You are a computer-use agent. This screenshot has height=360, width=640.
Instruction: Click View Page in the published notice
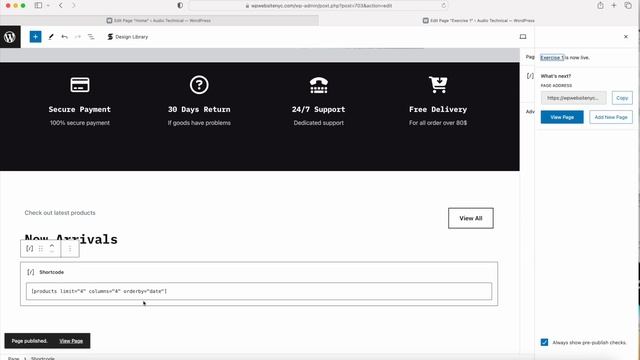[71, 341]
